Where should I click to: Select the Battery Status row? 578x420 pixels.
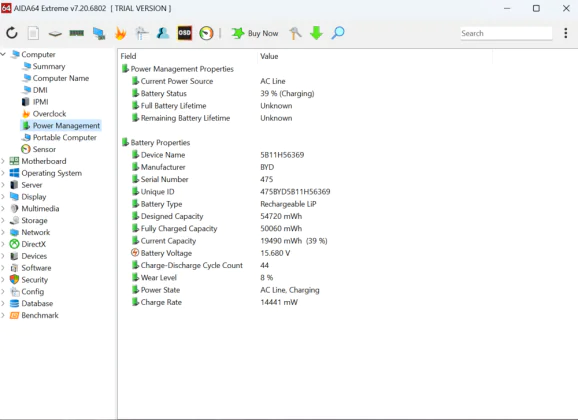point(223,93)
